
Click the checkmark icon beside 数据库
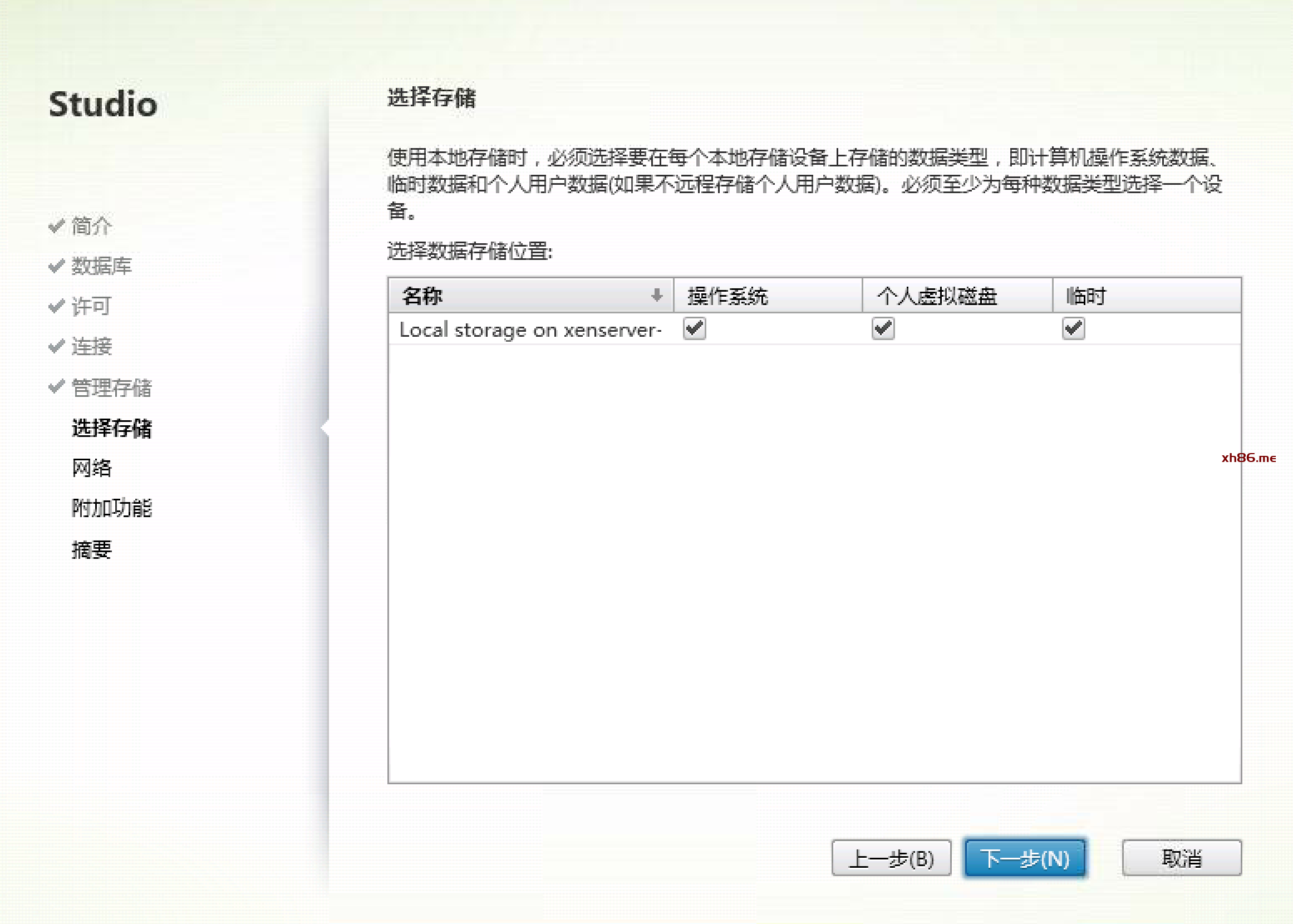56,266
